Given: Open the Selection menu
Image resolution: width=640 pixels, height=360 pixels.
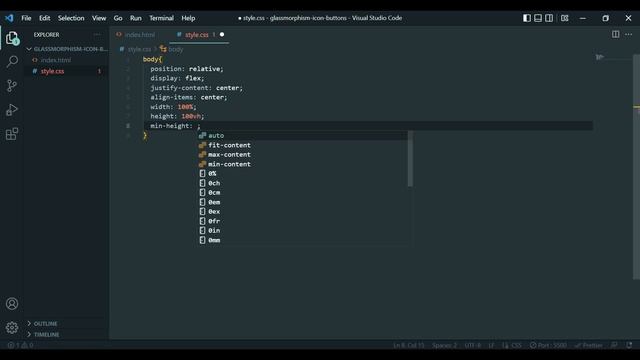Looking at the screenshot, I should [71, 18].
